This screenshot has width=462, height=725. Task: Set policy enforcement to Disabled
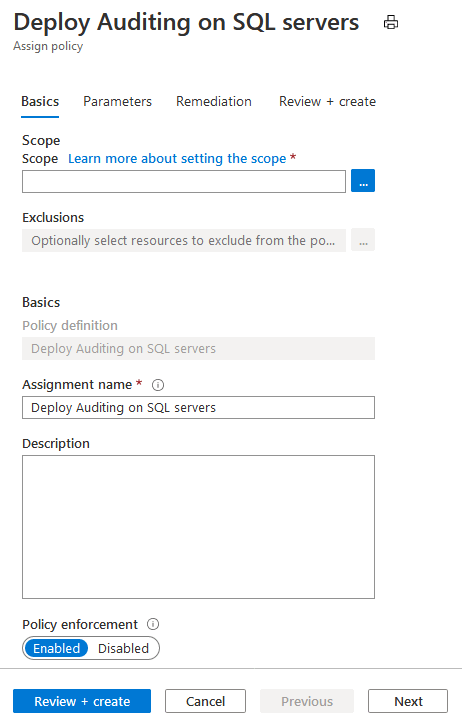click(123, 648)
